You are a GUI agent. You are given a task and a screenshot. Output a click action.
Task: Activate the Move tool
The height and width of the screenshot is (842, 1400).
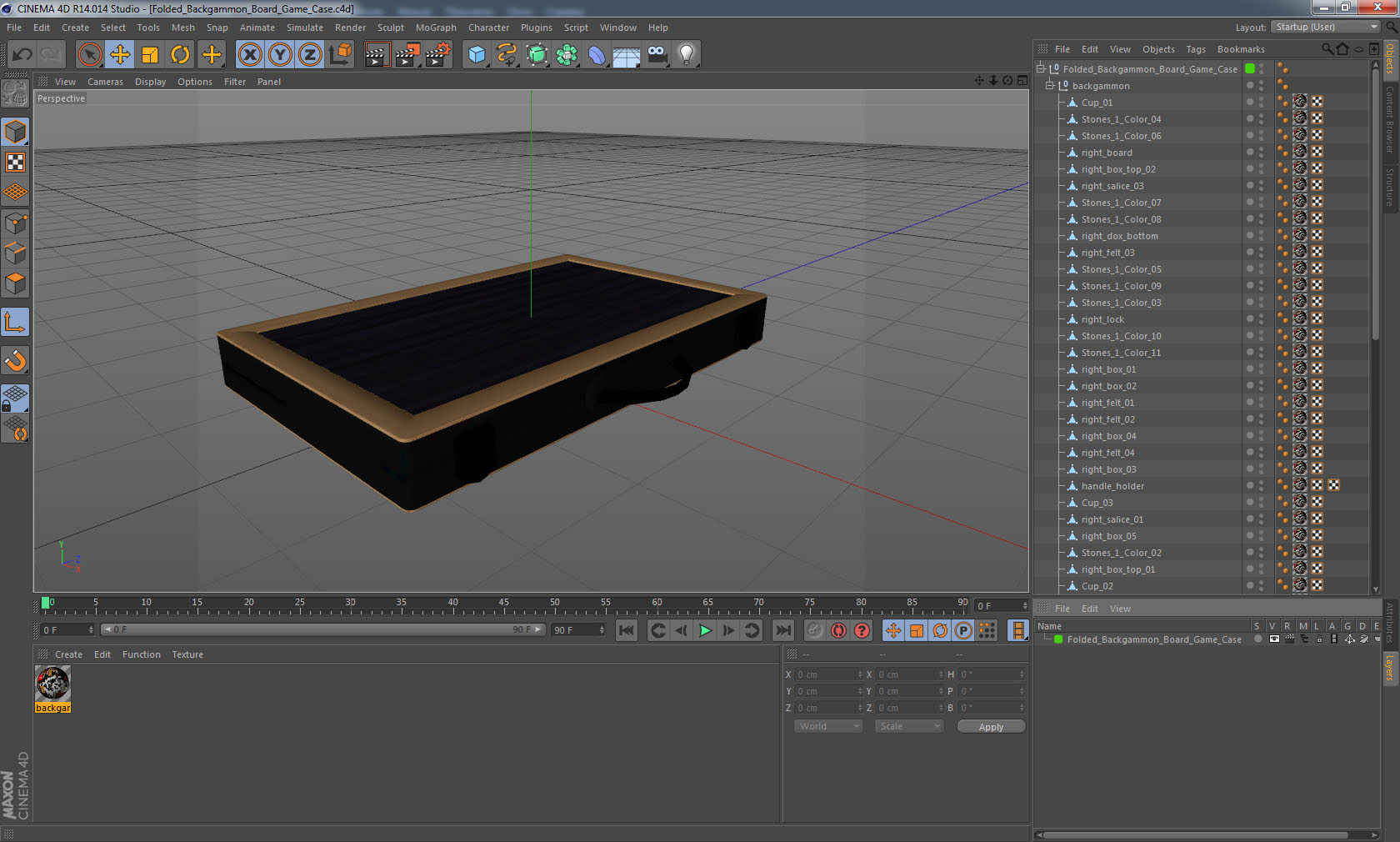(120, 55)
